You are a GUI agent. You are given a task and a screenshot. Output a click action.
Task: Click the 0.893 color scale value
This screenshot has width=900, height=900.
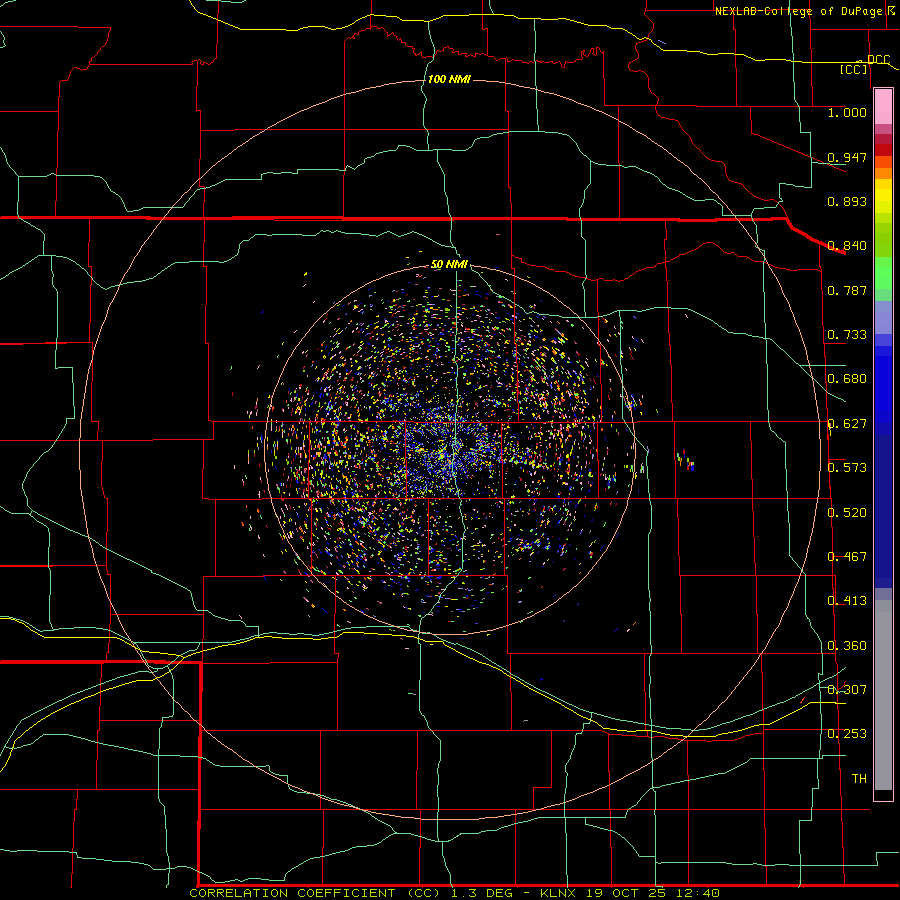[x=847, y=201]
